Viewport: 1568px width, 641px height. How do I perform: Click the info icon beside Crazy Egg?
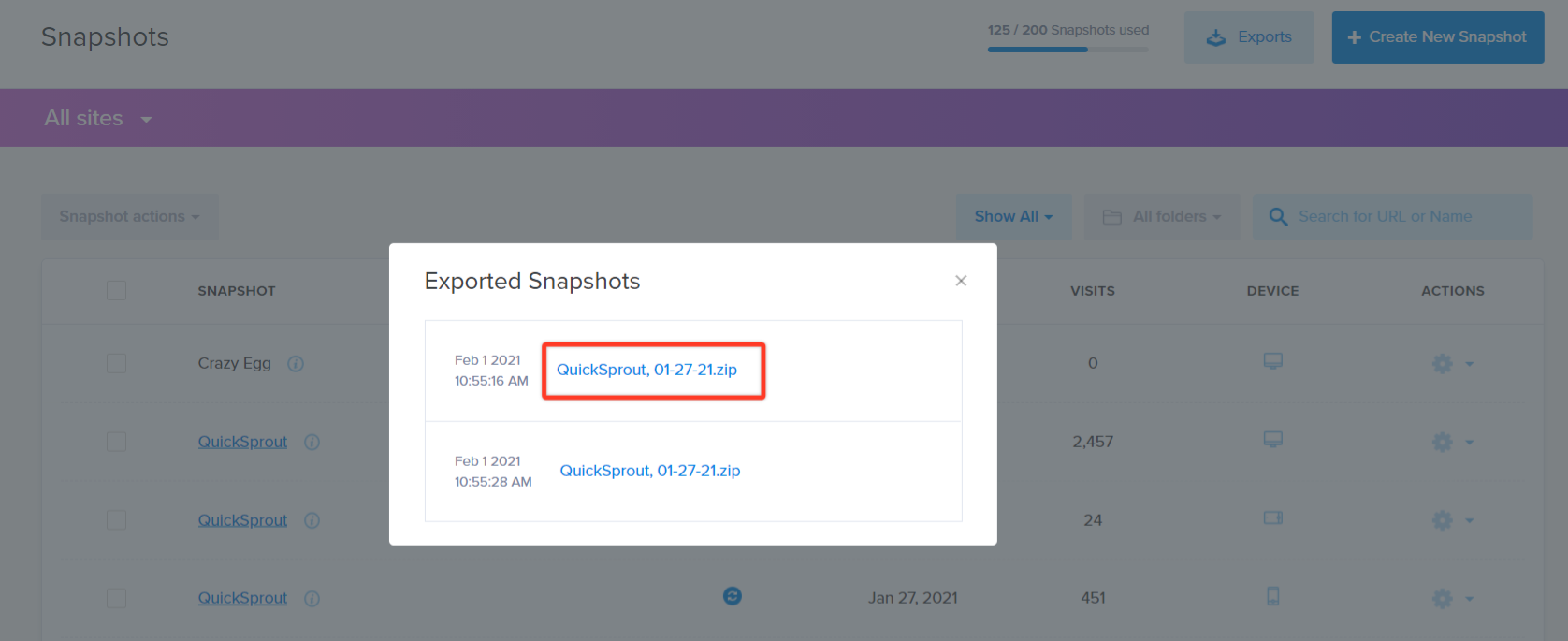(296, 364)
